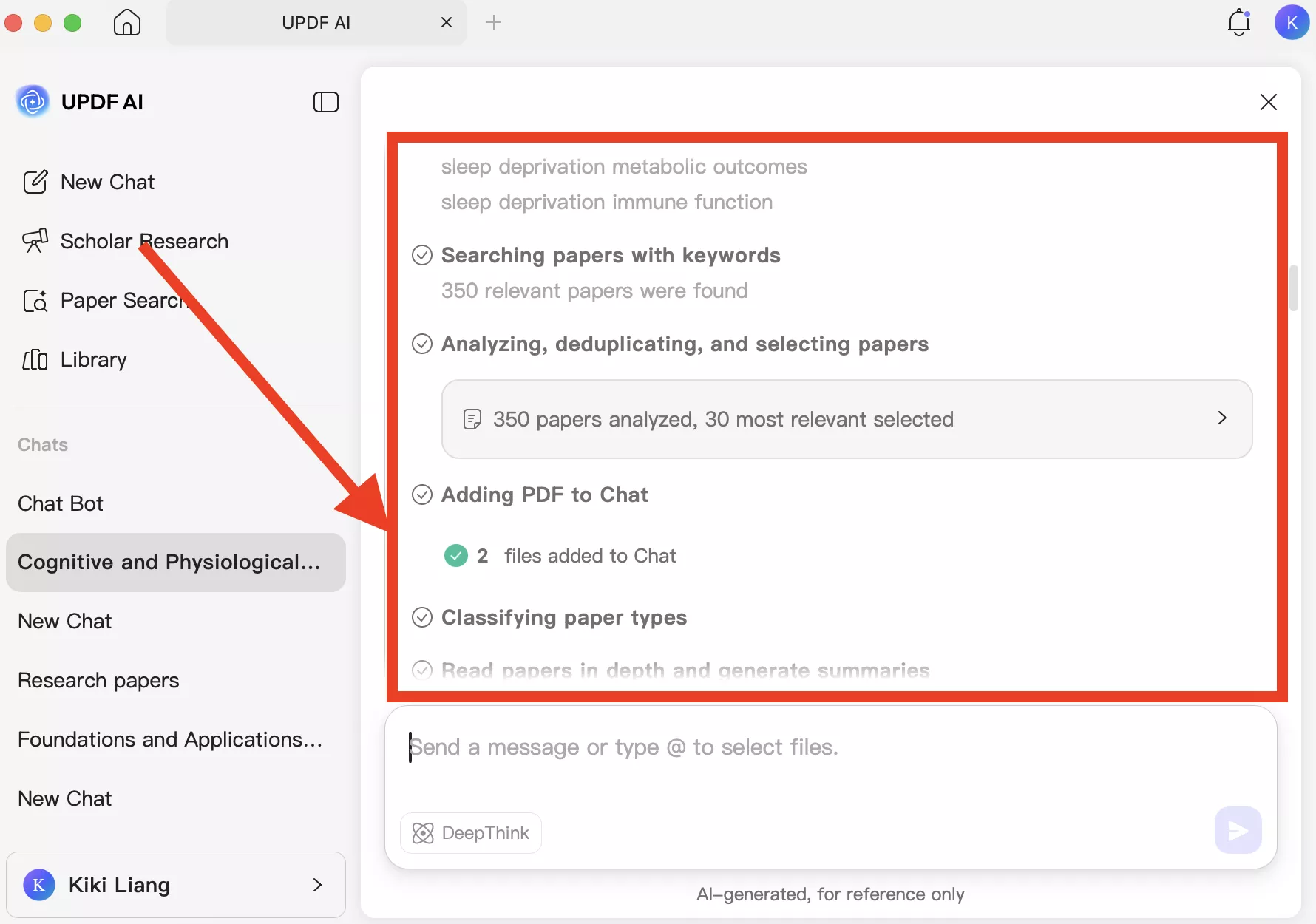Click the UPDF AI logo icon
Screen dimensions: 1316x924
(33, 102)
